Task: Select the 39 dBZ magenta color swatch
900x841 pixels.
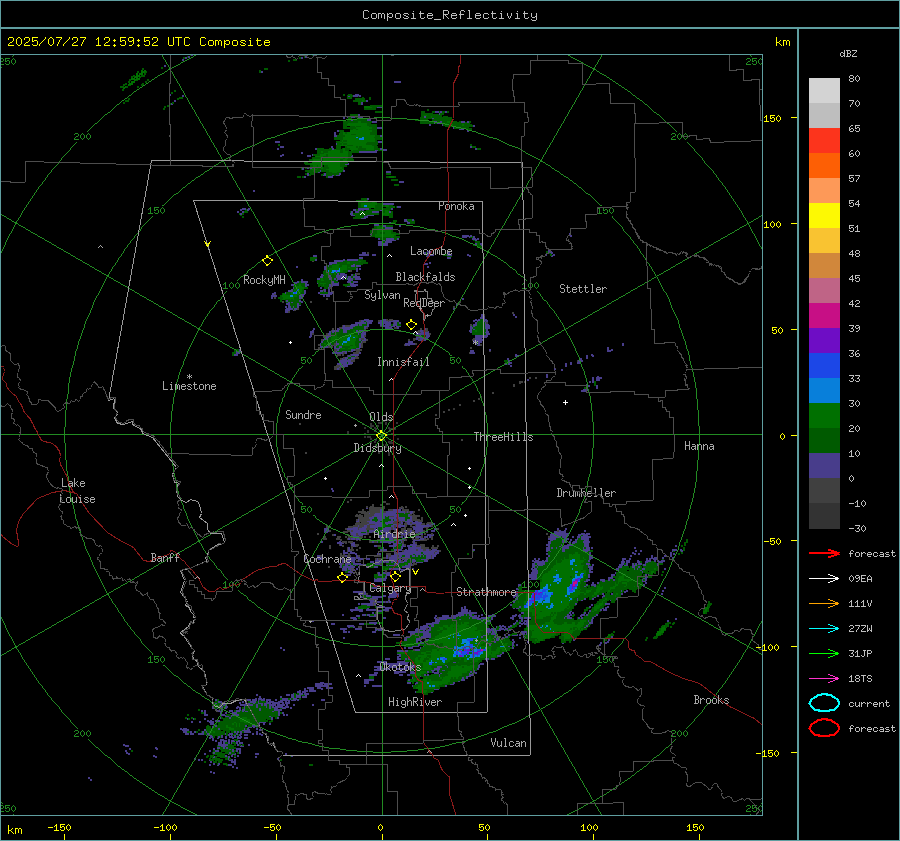Action: pyautogui.click(x=824, y=315)
